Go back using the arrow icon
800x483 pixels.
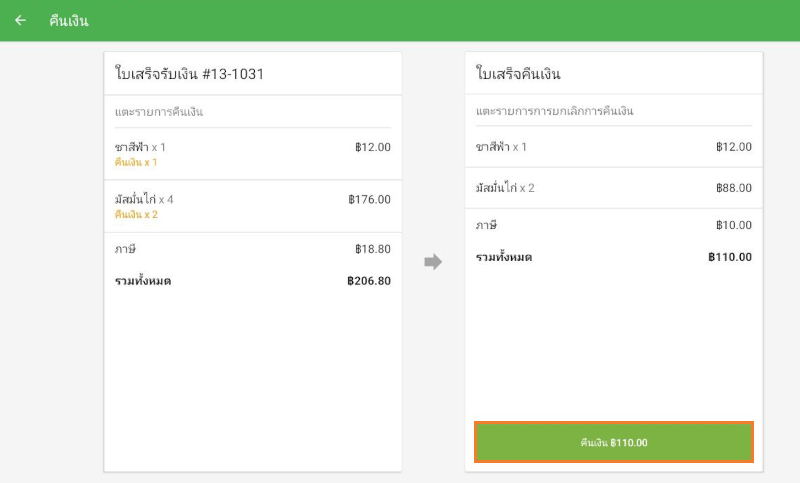tap(20, 20)
